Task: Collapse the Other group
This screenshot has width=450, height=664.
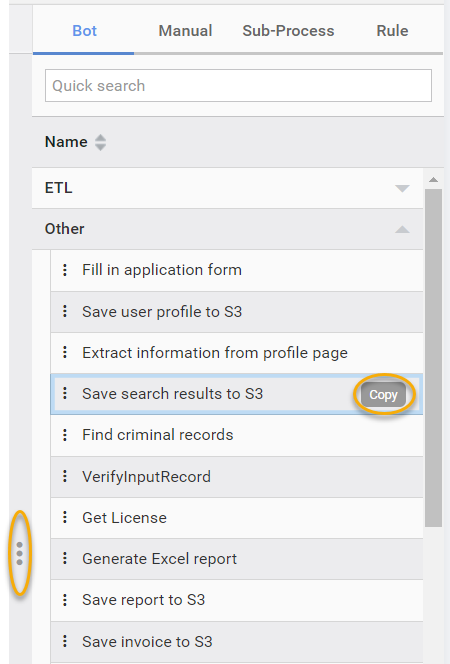Action: point(402,230)
